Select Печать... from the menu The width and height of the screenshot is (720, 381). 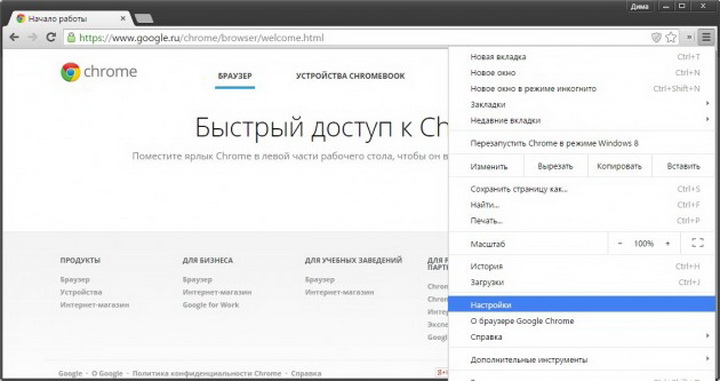581,221
